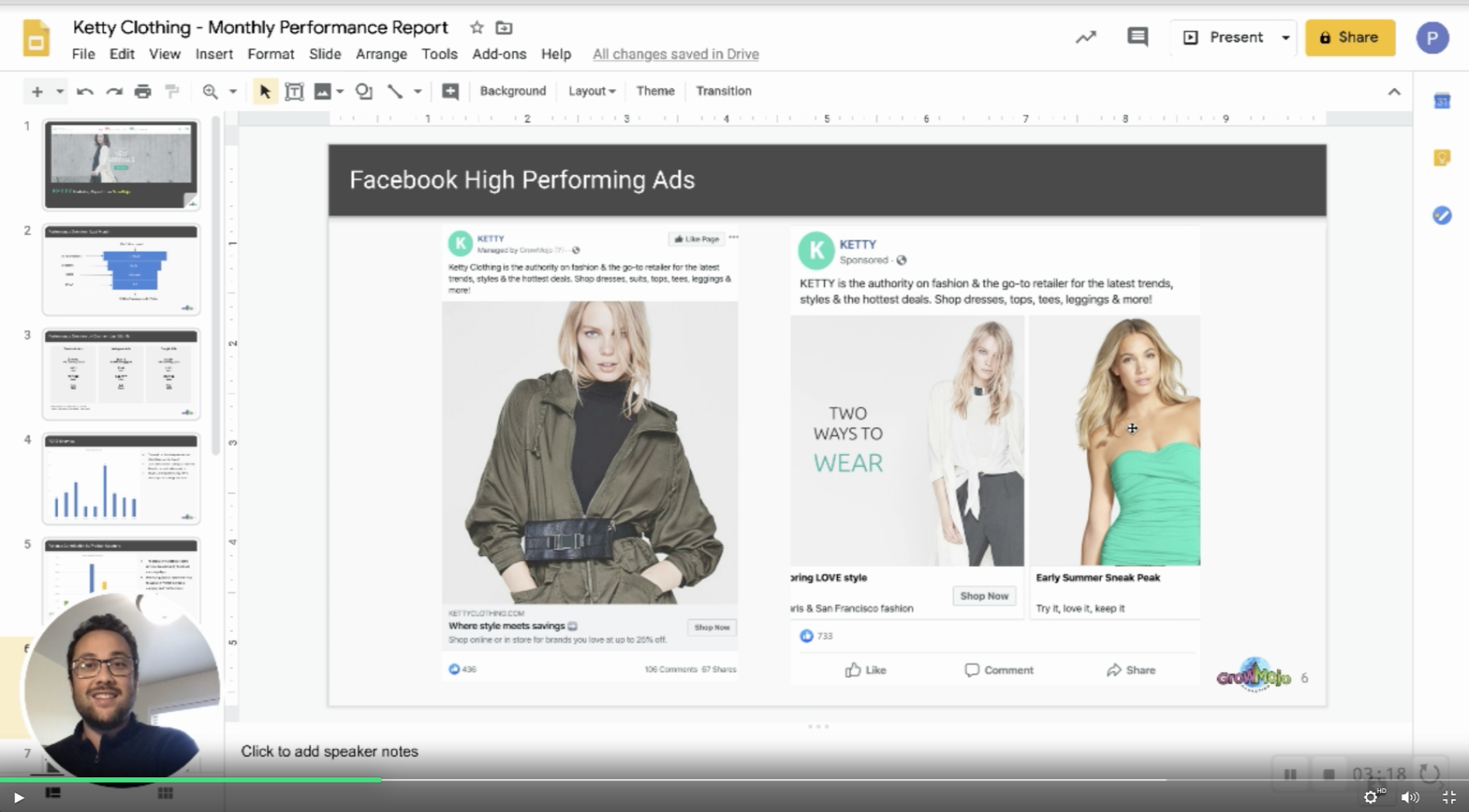Click the Theme button
The height and width of the screenshot is (812, 1469).
coord(655,91)
